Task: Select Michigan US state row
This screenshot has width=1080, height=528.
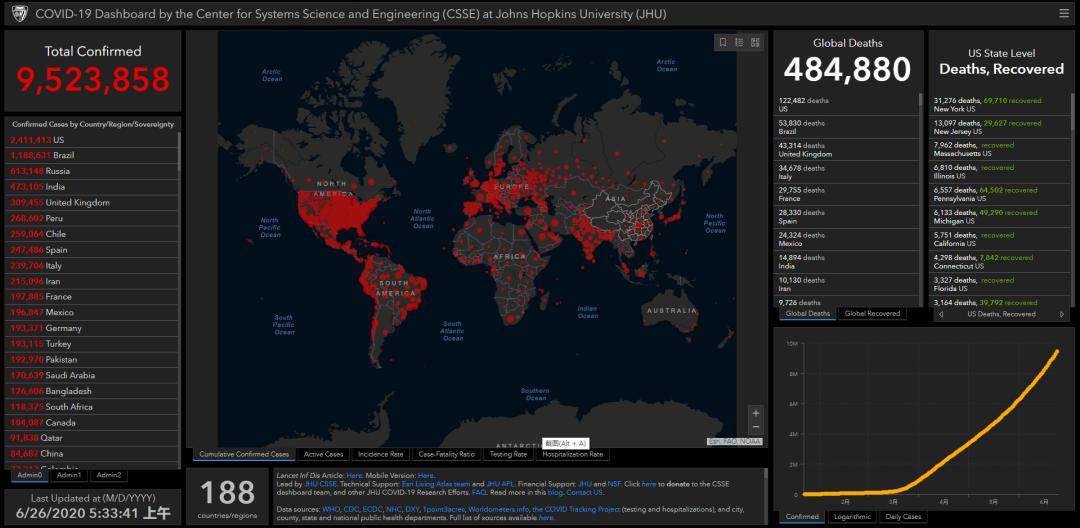Action: 1000,217
